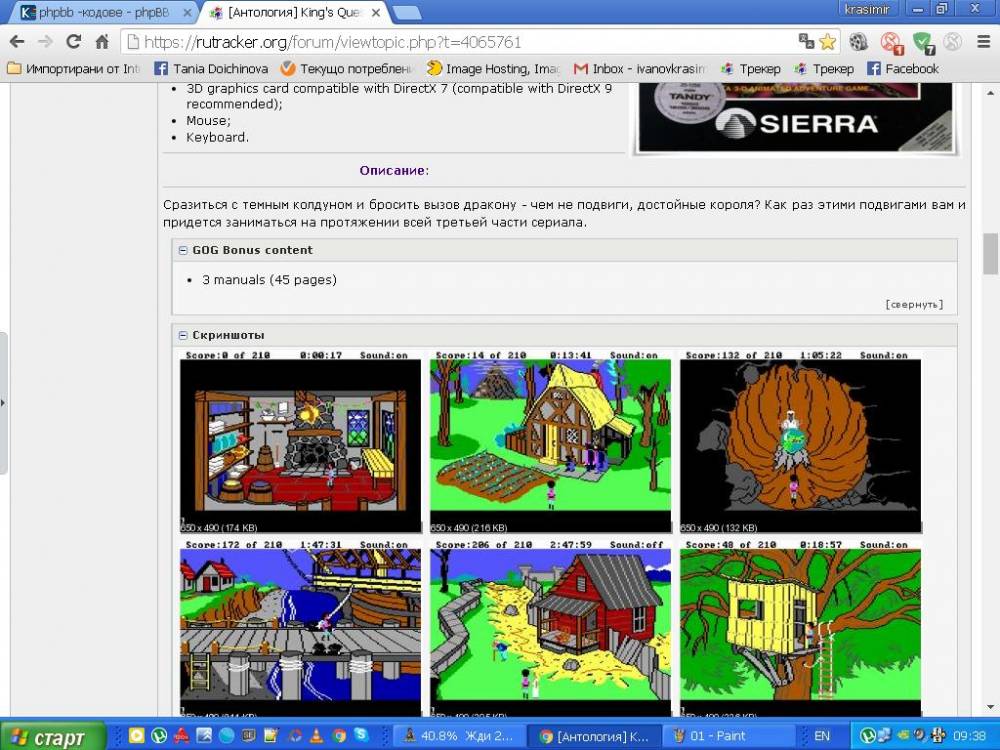This screenshot has height=750, width=1000.
Task: Click the [Антология] Chrome taskbar button
Action: point(594,736)
